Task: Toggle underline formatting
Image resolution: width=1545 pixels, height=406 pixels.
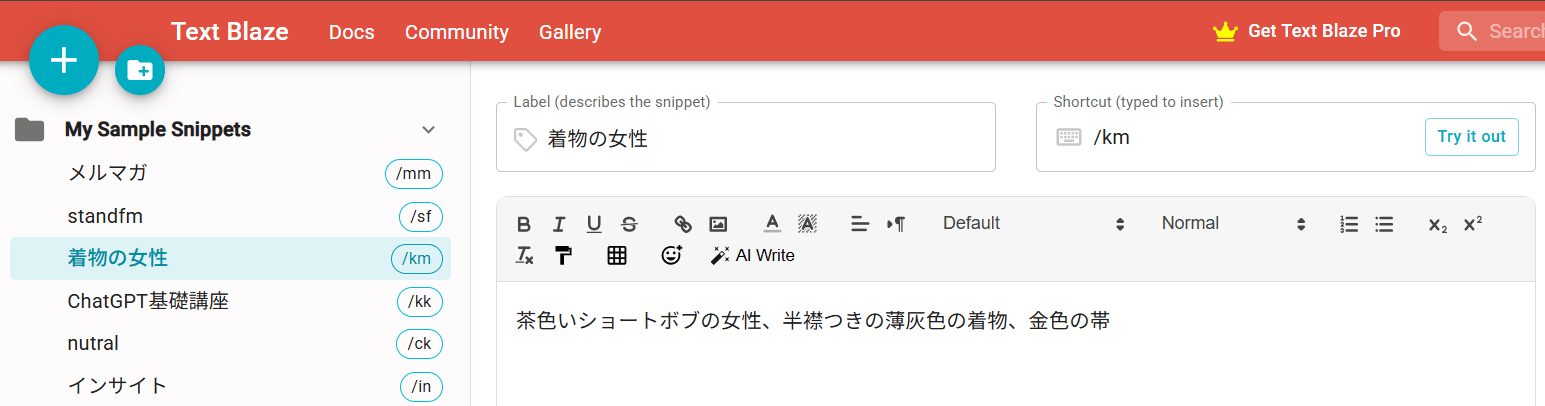Action: point(594,224)
